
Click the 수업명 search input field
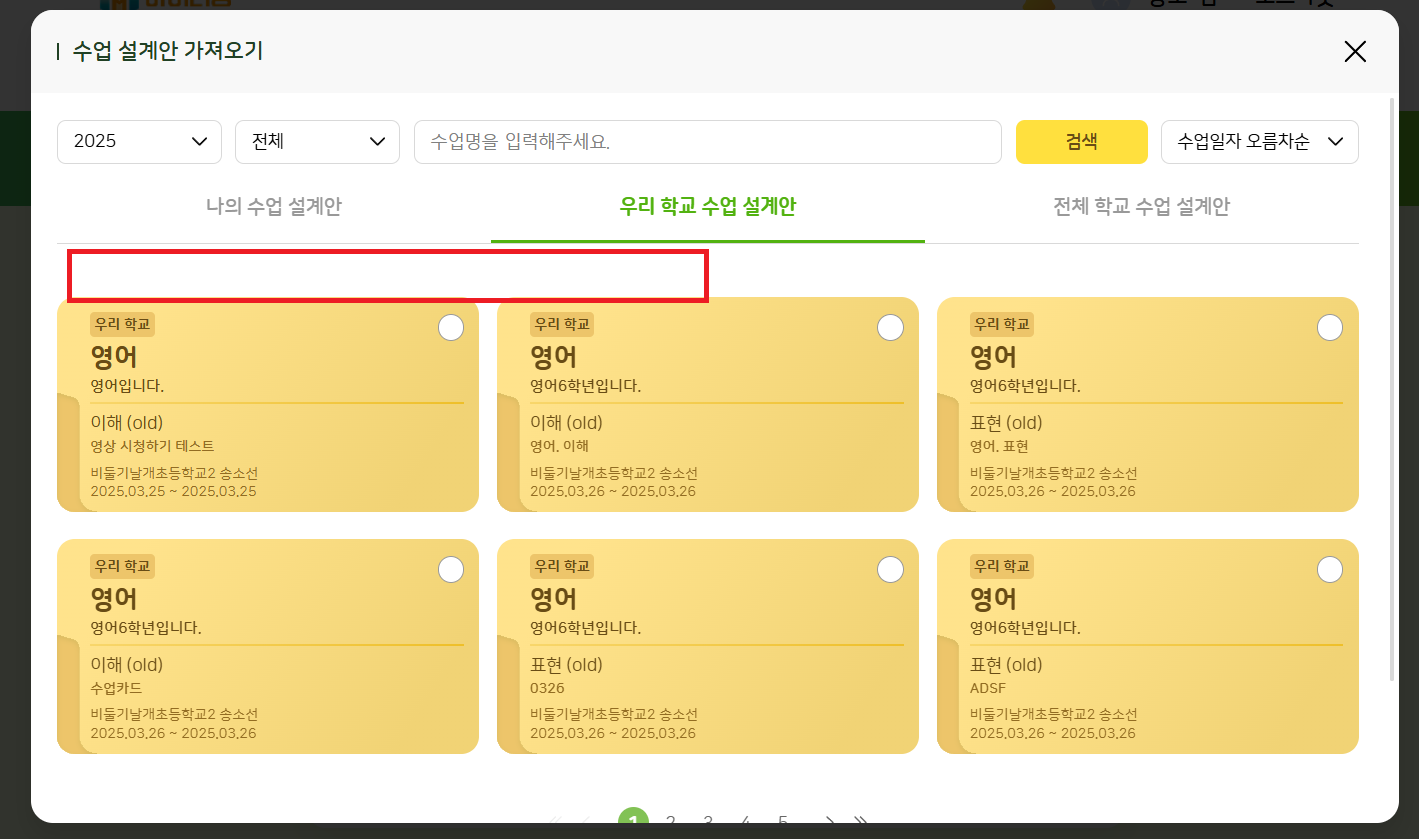[707, 142]
